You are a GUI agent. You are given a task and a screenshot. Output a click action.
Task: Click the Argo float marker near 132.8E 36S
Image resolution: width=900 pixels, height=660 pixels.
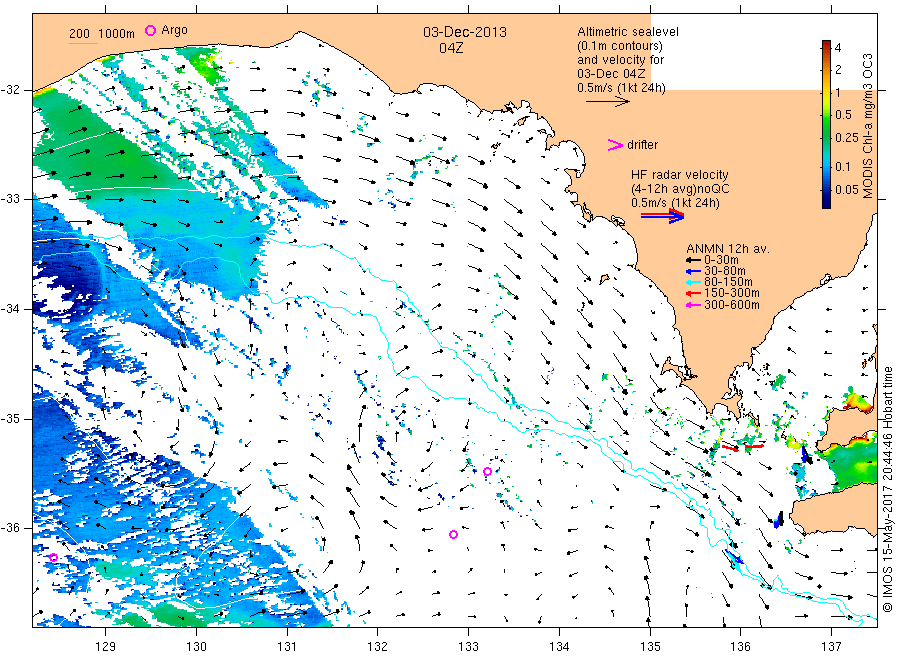453,534
